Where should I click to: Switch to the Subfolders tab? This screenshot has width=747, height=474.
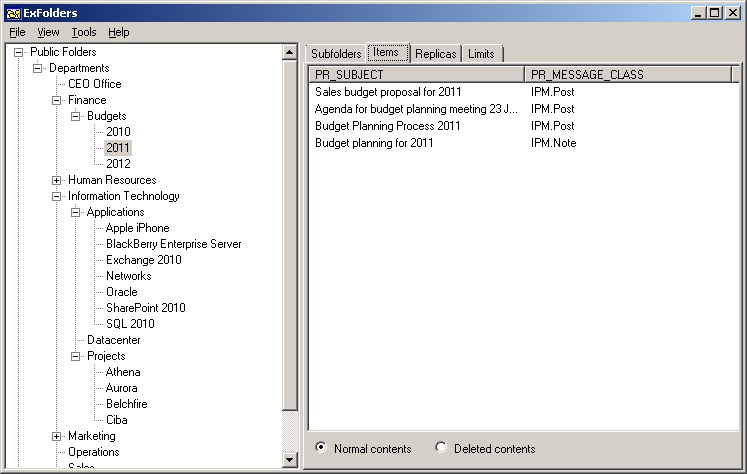pos(335,53)
